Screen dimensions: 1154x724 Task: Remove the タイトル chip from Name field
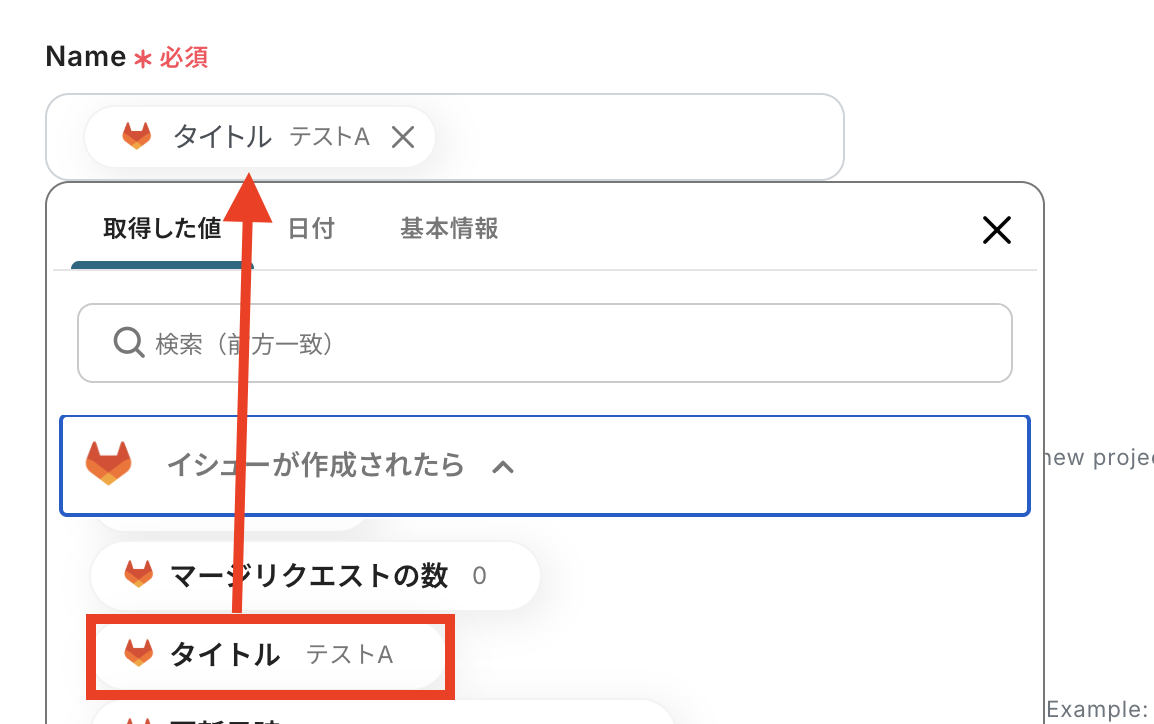(402, 137)
